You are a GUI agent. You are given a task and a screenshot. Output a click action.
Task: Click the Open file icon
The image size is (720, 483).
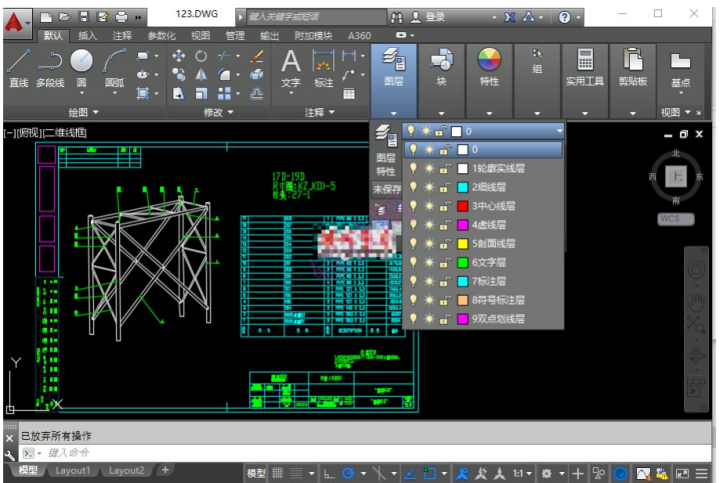coord(65,17)
